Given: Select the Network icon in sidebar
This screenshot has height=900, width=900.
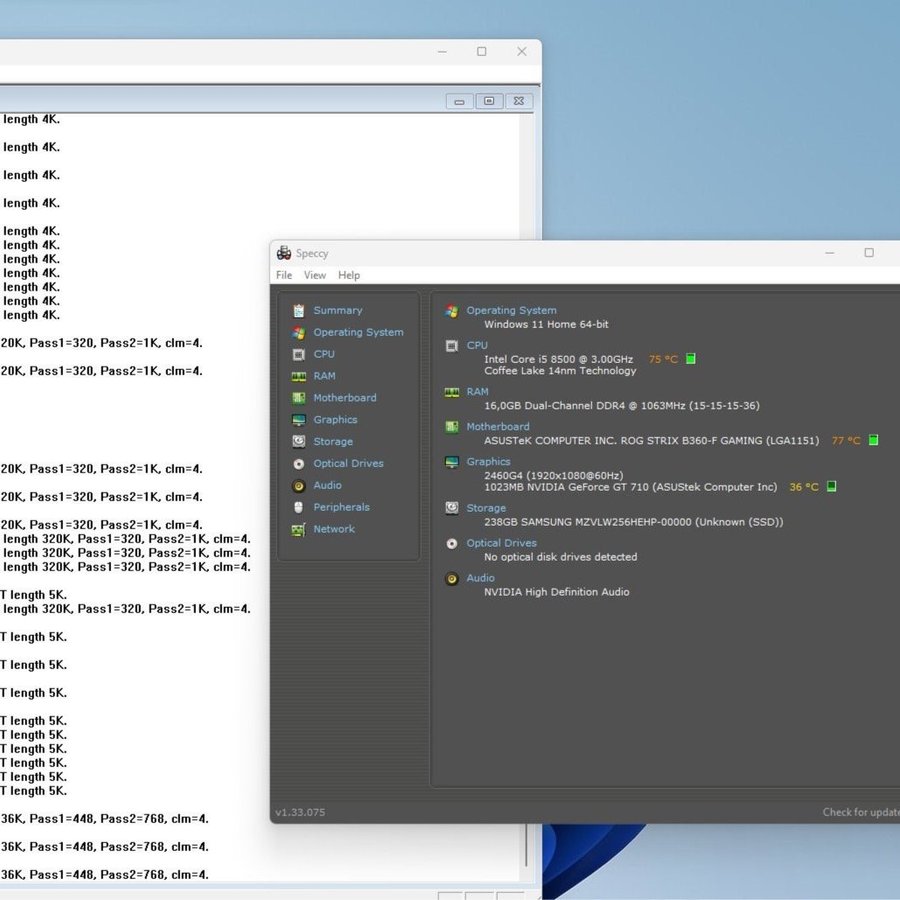Looking at the screenshot, I should [x=298, y=530].
